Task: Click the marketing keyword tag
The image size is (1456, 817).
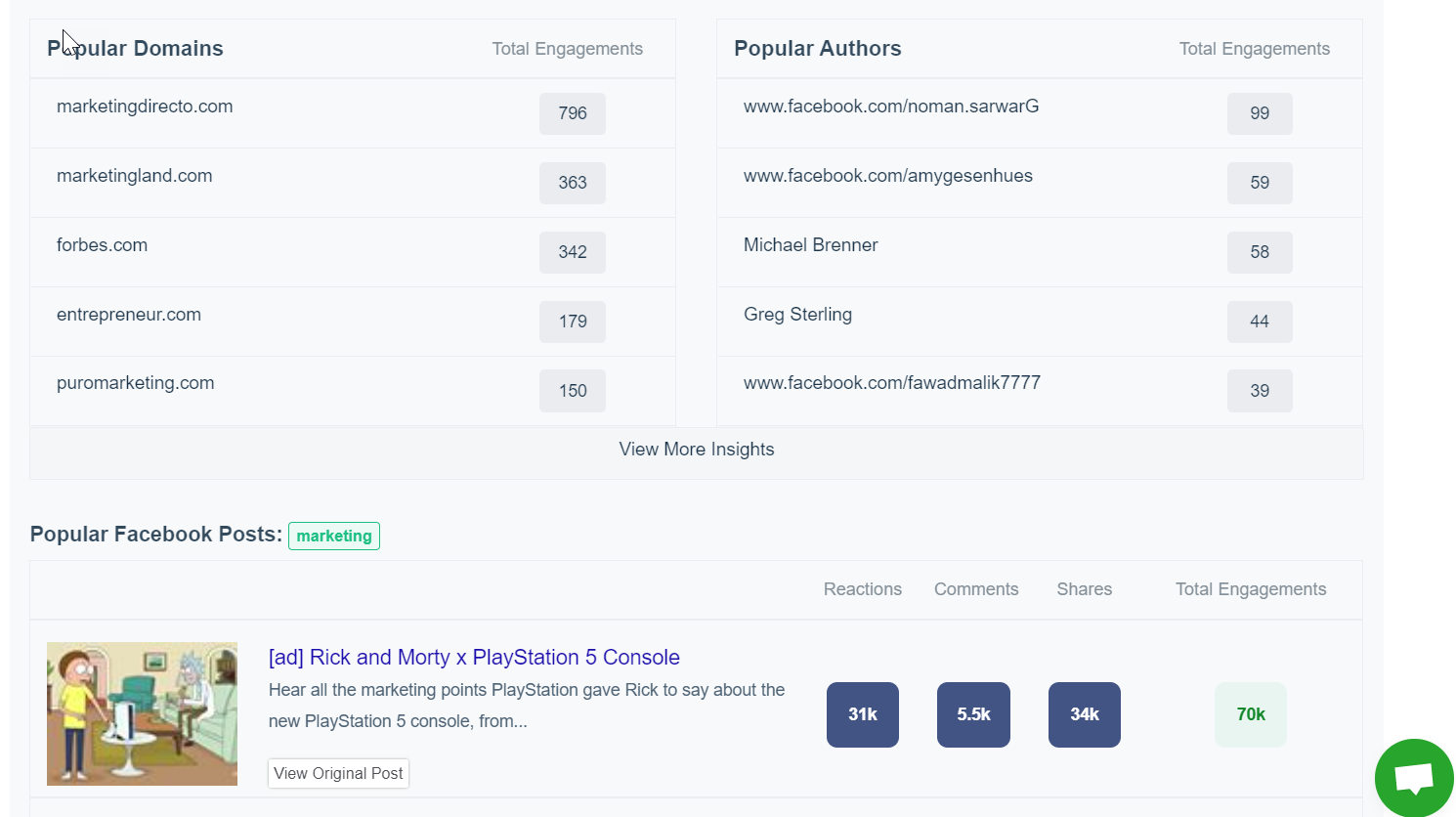Action: 334,536
